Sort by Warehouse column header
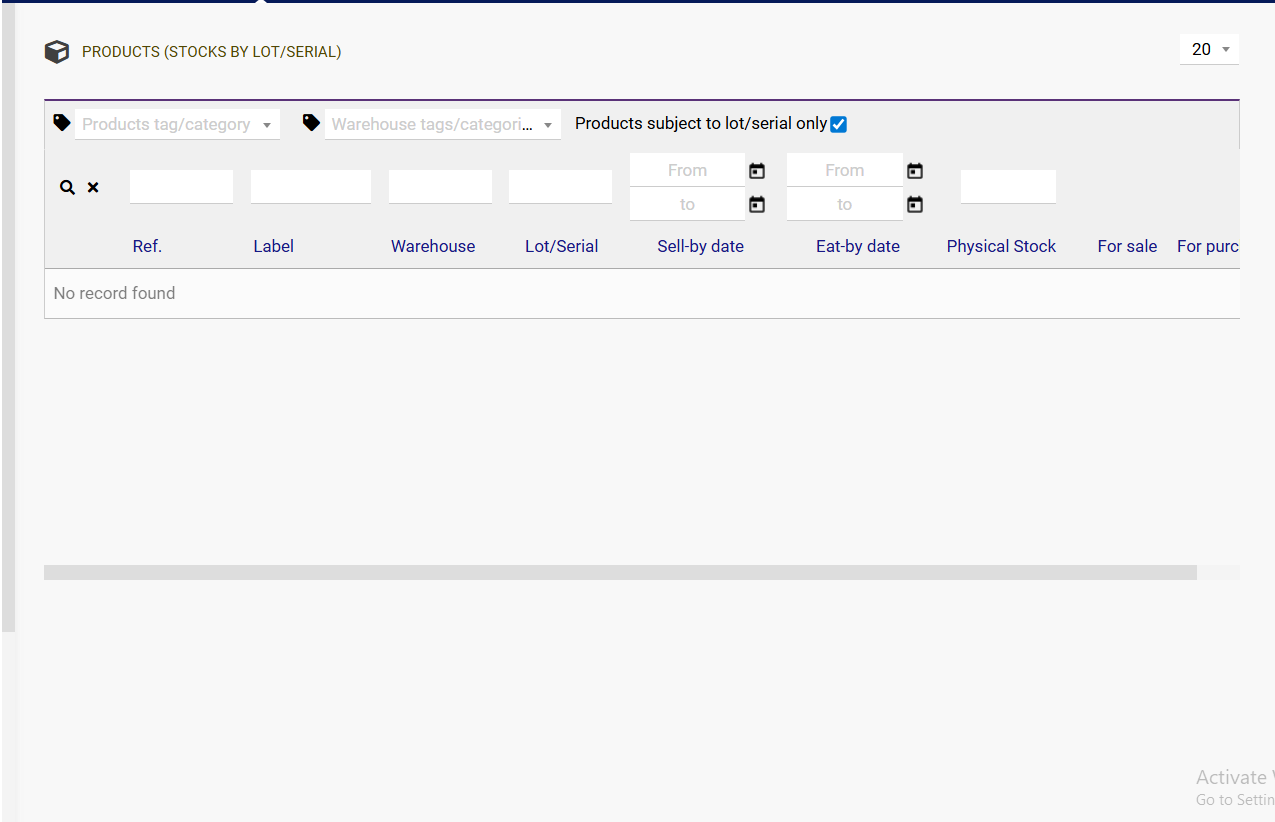Screen dimensions: 1275x822 433,246
